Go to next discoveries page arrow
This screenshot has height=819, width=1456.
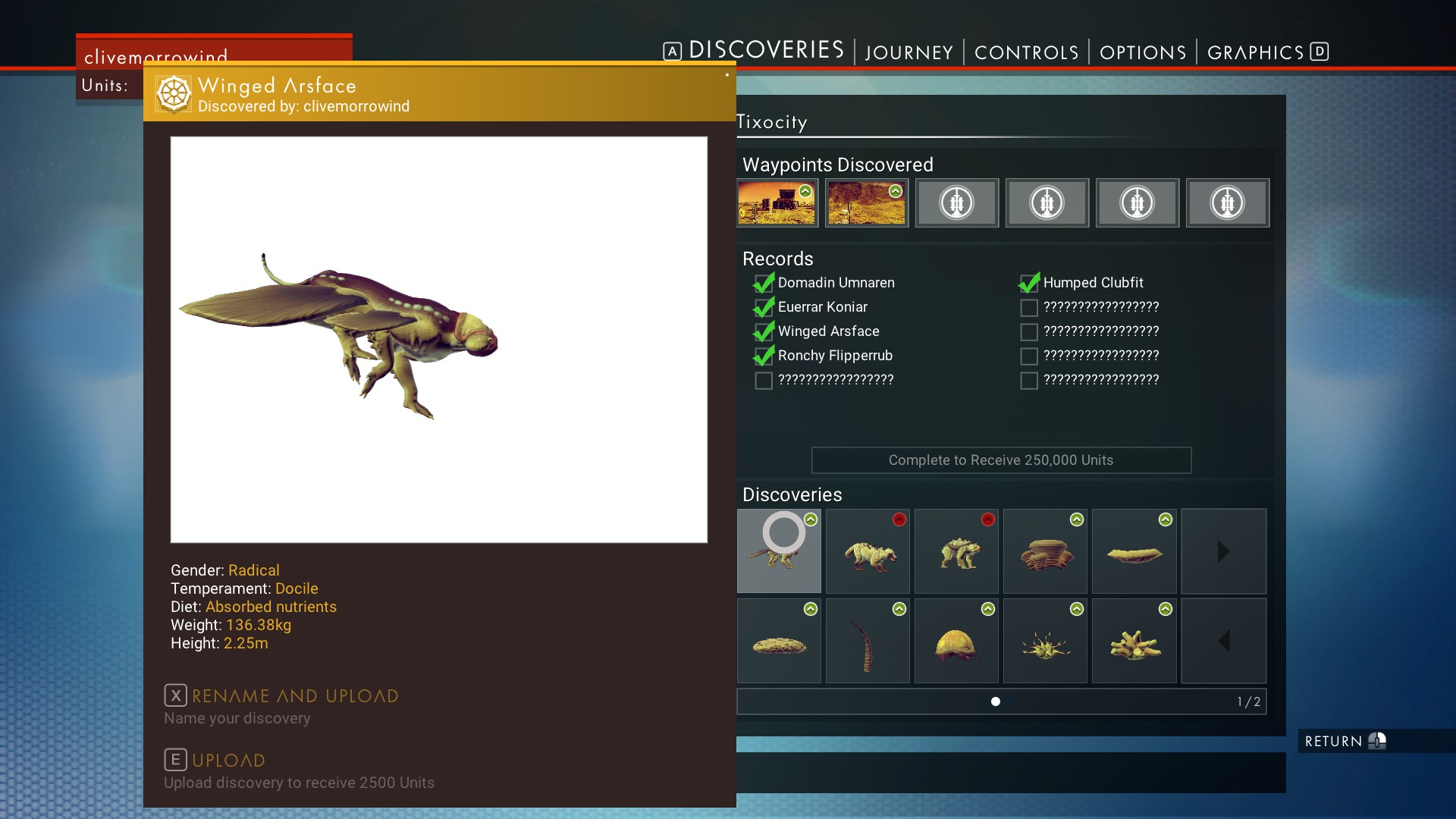[1223, 551]
